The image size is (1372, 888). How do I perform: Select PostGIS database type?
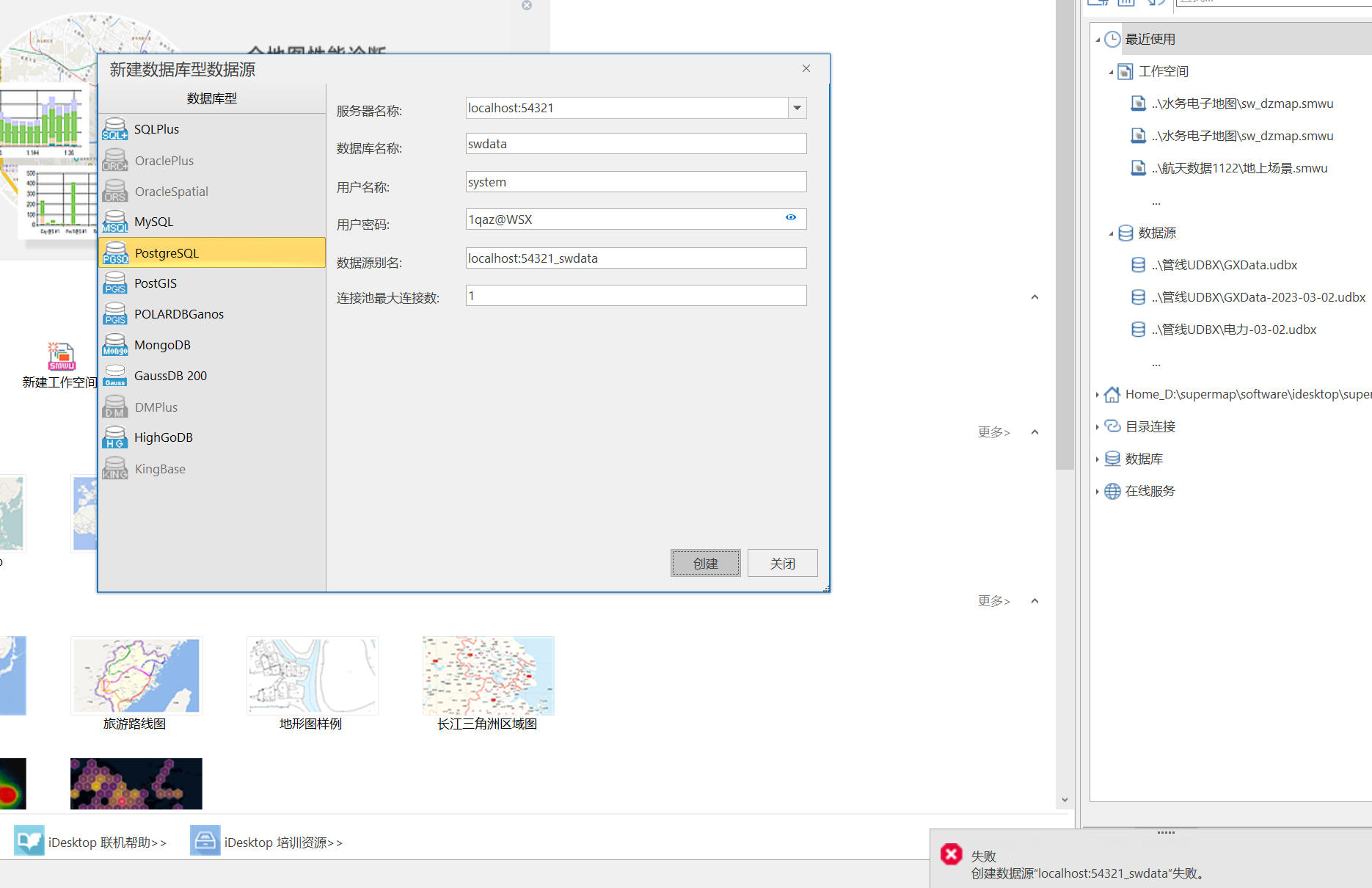tap(211, 283)
